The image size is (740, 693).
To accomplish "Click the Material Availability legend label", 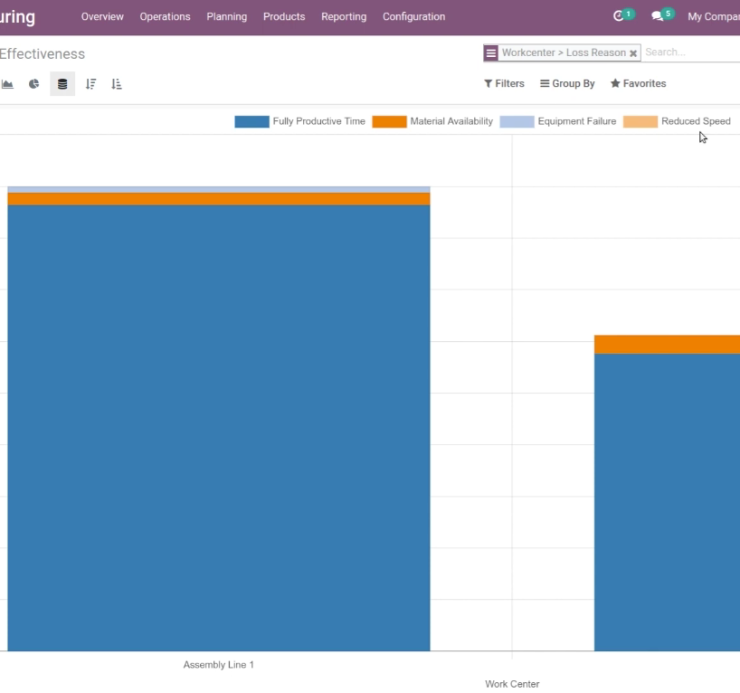I will click(451, 121).
